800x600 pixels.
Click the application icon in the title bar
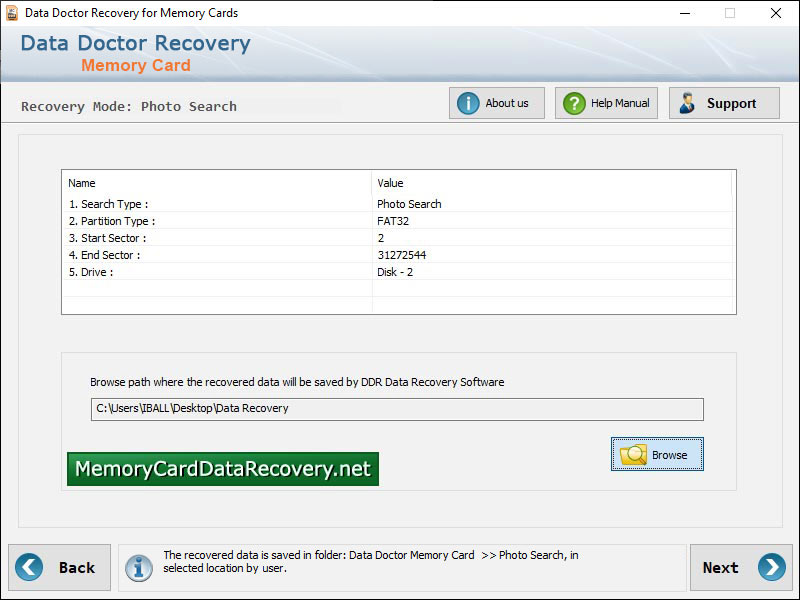(x=12, y=13)
